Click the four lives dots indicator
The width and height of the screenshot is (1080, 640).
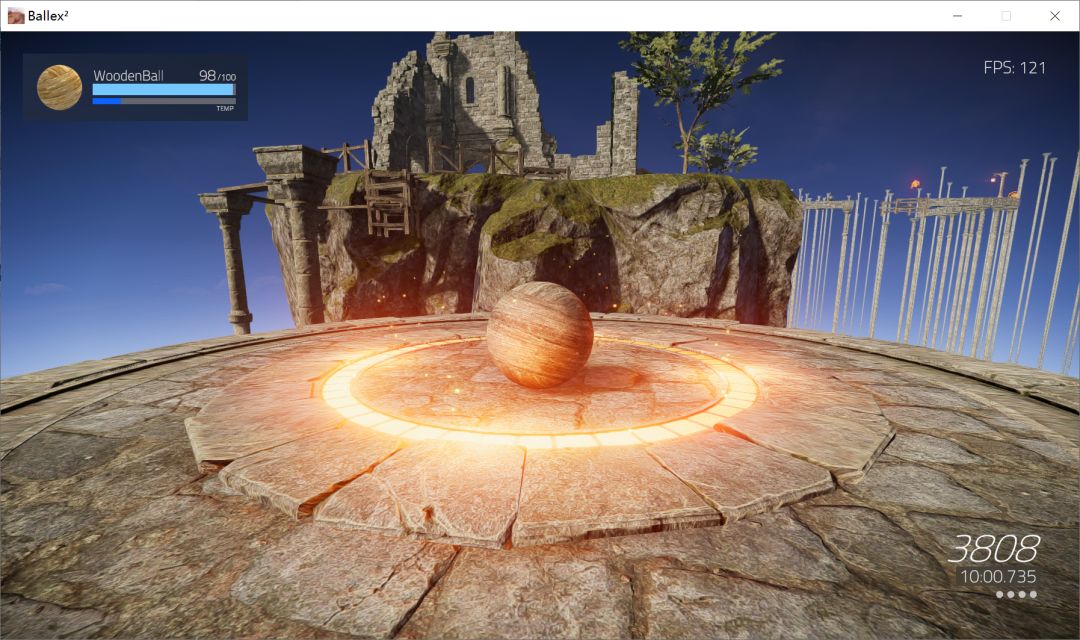click(1016, 595)
